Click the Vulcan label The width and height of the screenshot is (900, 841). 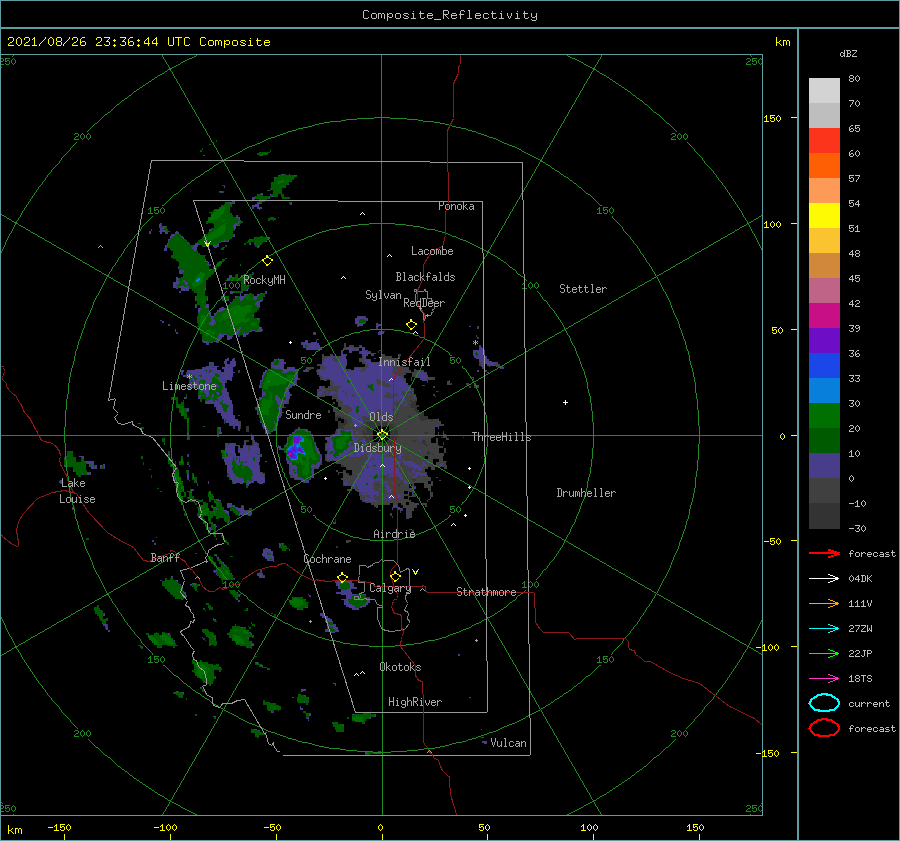pyautogui.click(x=508, y=743)
